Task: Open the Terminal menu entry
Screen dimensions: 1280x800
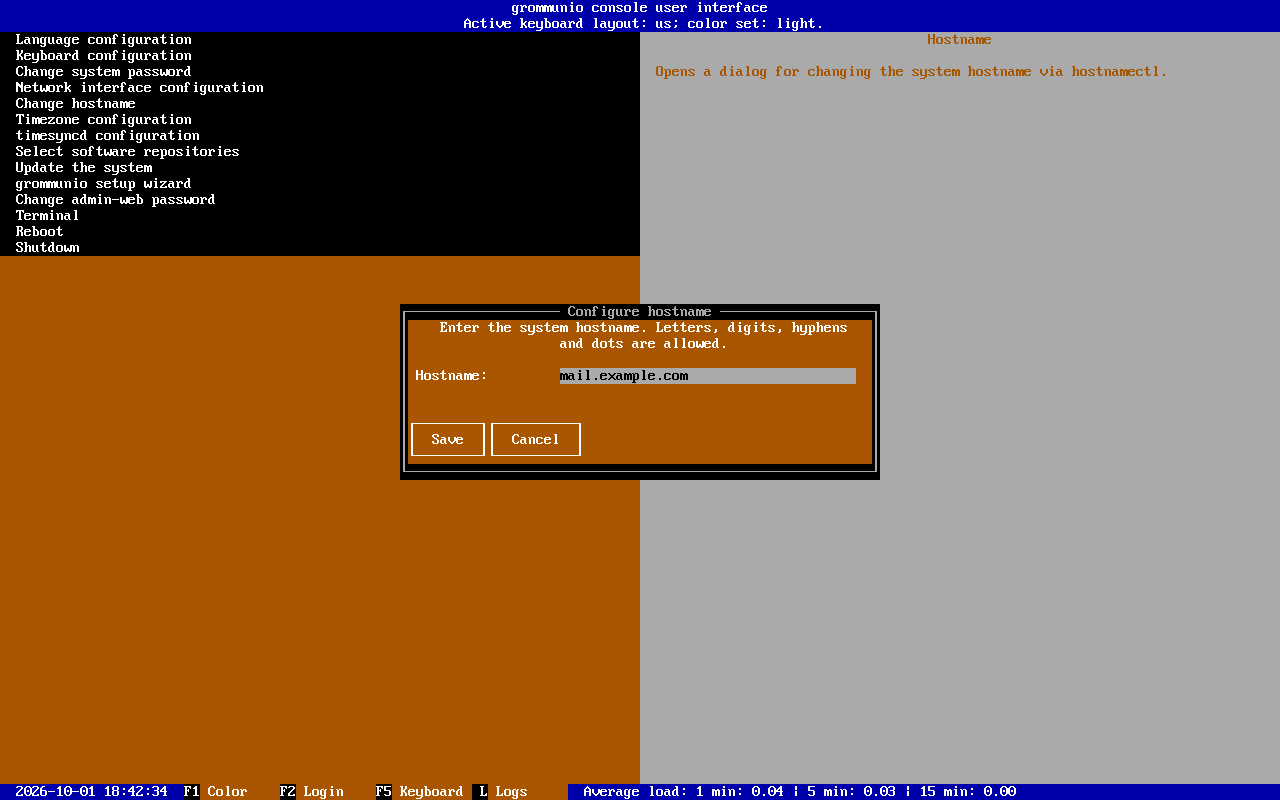Action: (47, 216)
